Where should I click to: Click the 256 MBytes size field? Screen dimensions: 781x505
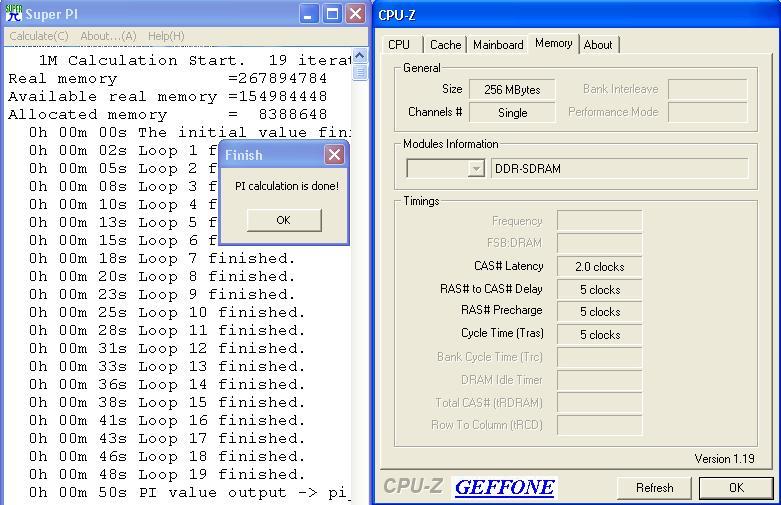(x=512, y=90)
